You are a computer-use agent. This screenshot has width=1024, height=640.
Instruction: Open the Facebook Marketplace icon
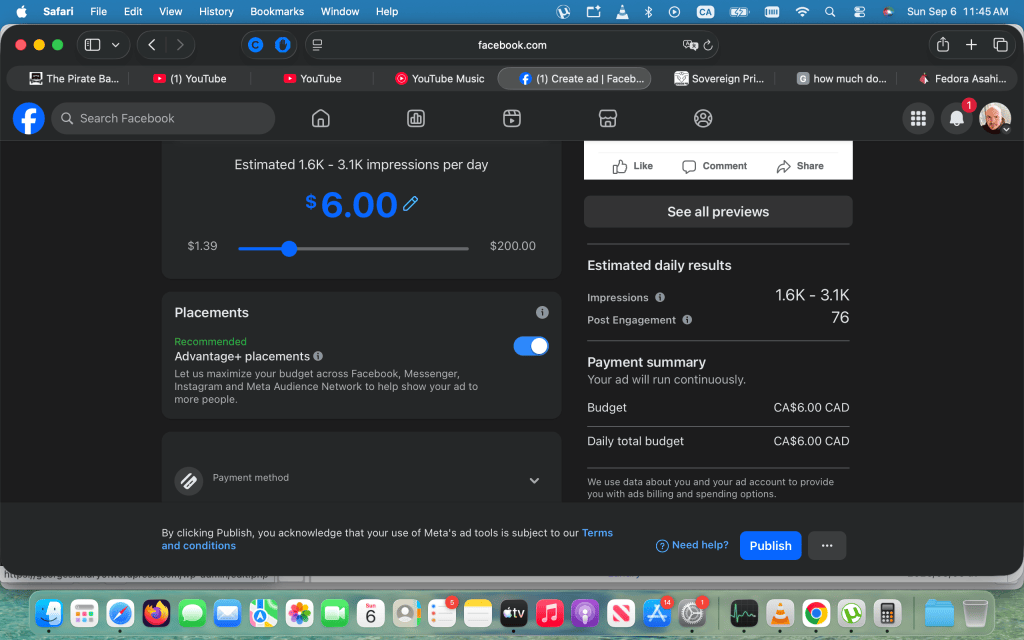coord(607,118)
